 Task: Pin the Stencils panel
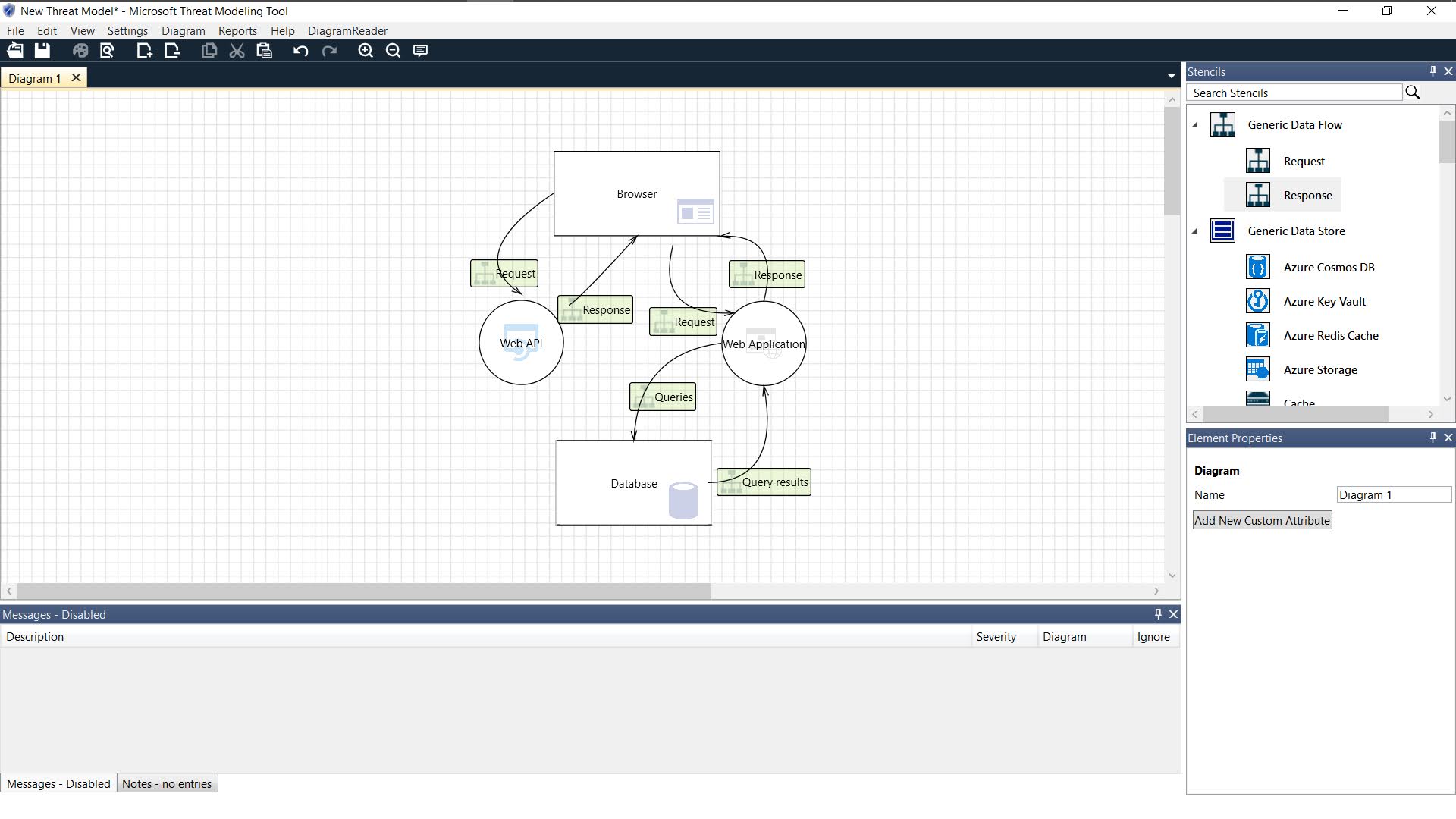tap(1432, 71)
